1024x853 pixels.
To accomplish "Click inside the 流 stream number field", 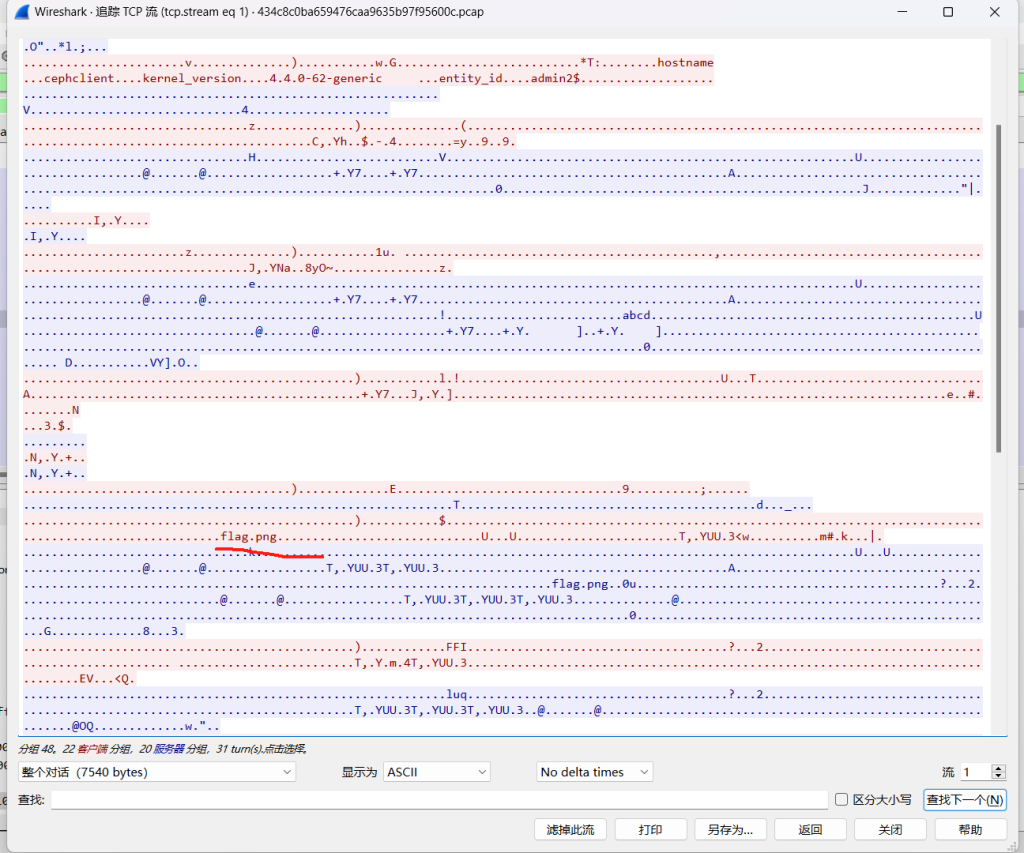I will [x=974, y=772].
